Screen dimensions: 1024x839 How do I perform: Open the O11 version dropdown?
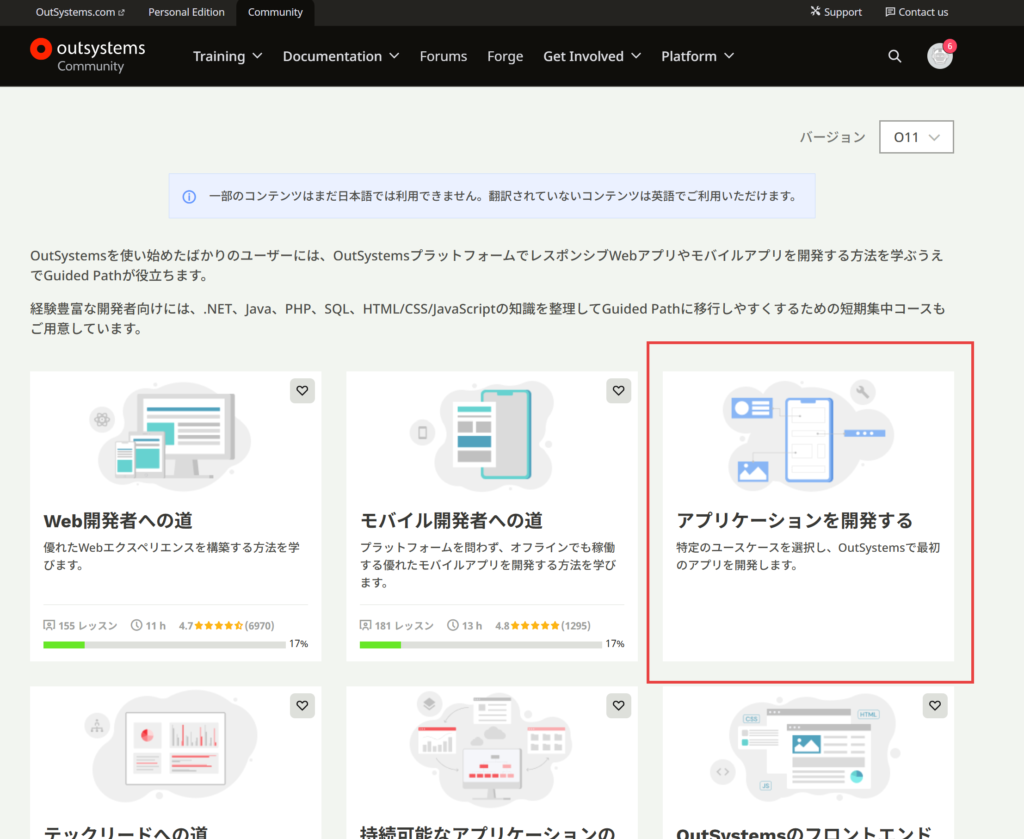[916, 137]
